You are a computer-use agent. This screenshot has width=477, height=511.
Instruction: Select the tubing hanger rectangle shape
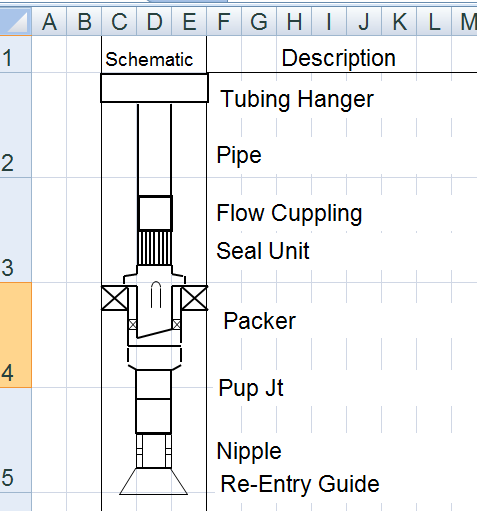pyautogui.click(x=155, y=88)
